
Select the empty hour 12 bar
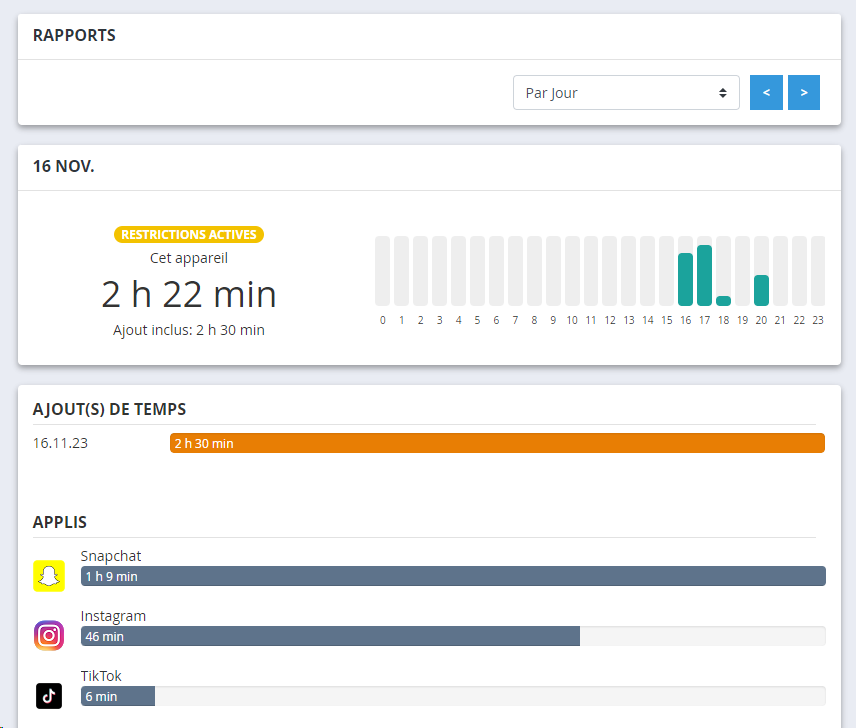(x=610, y=271)
